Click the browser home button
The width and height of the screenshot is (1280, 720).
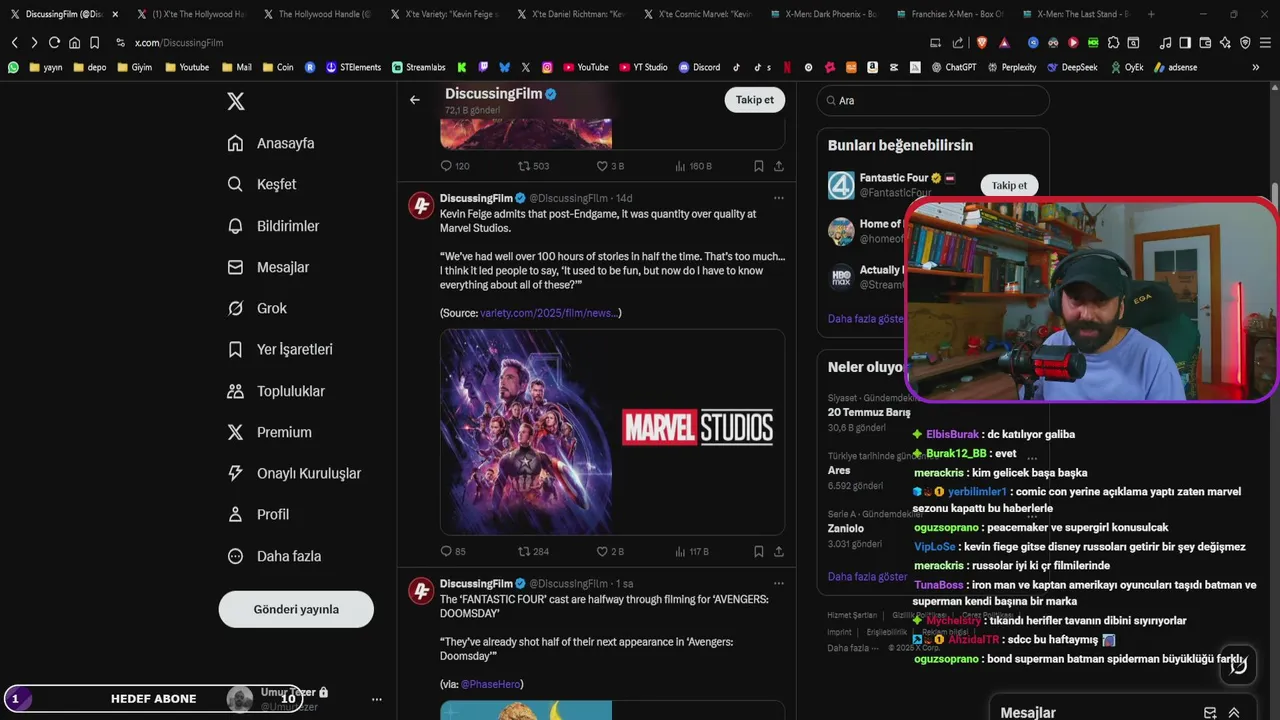[x=74, y=43]
